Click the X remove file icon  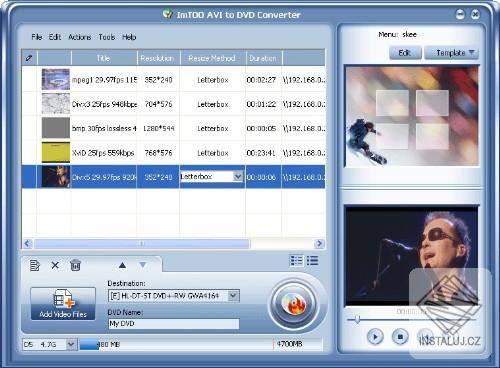55,265
